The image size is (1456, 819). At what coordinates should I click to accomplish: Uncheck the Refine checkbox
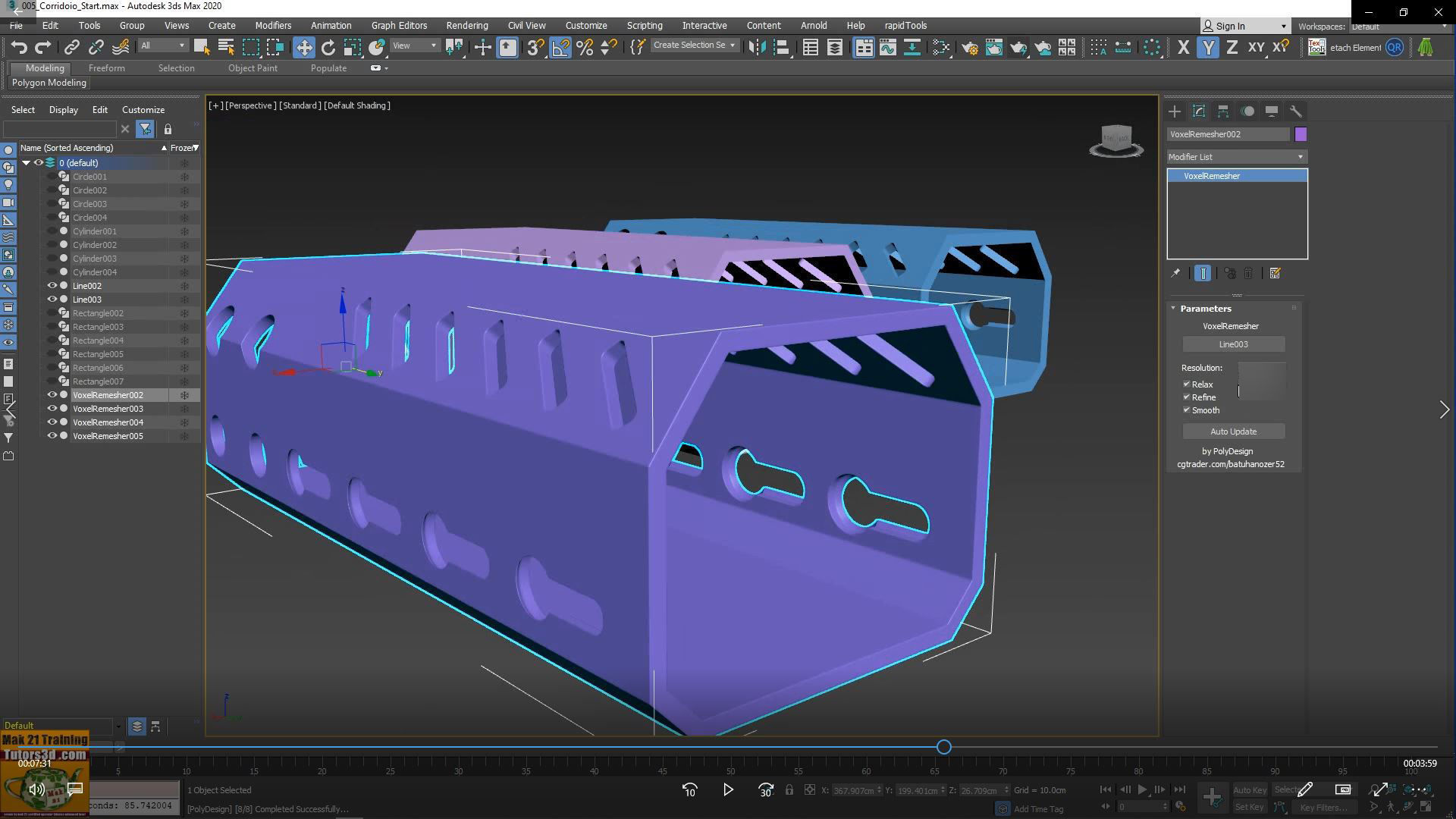pyautogui.click(x=1187, y=397)
